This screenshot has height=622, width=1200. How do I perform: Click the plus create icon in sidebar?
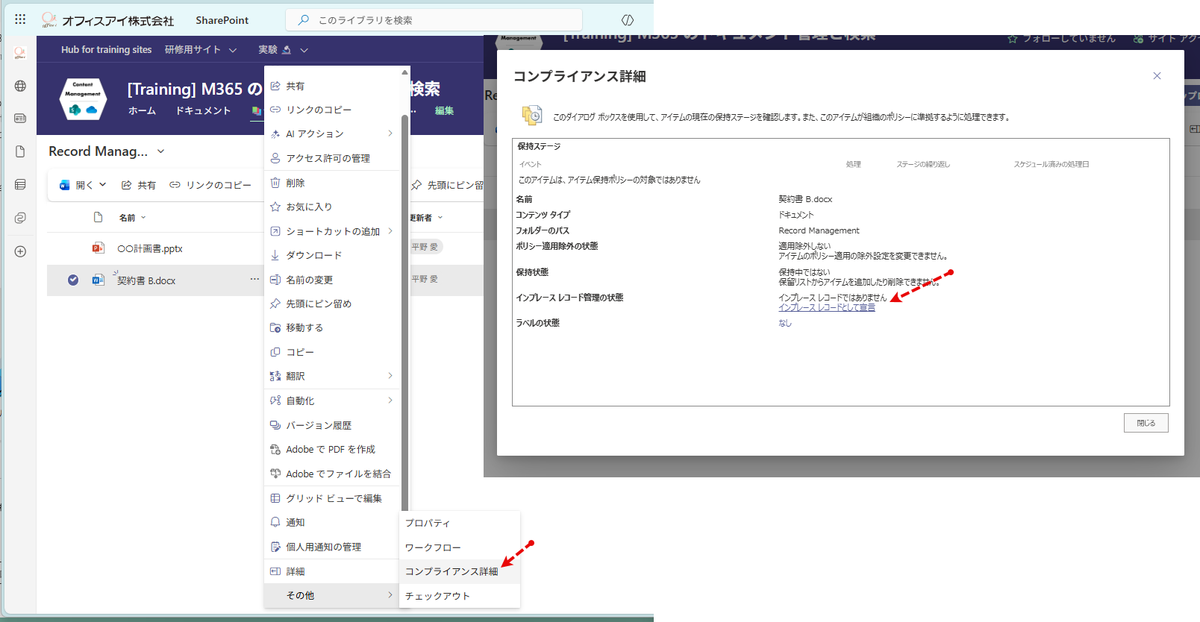coord(20,251)
